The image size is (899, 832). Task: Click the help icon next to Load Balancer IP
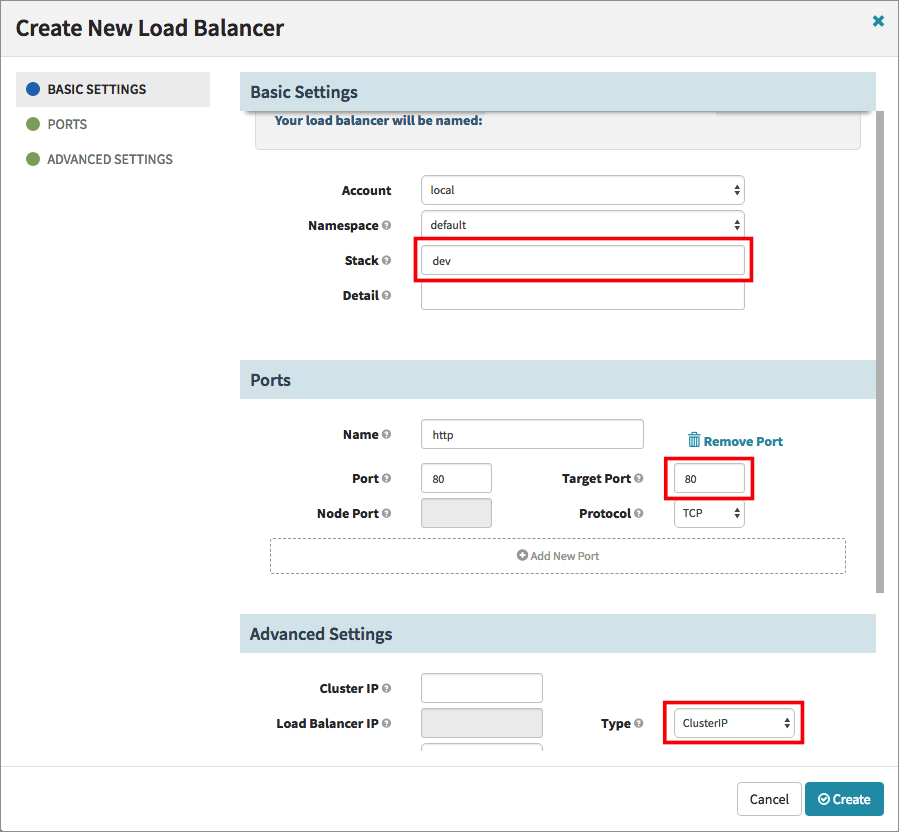tap(387, 724)
